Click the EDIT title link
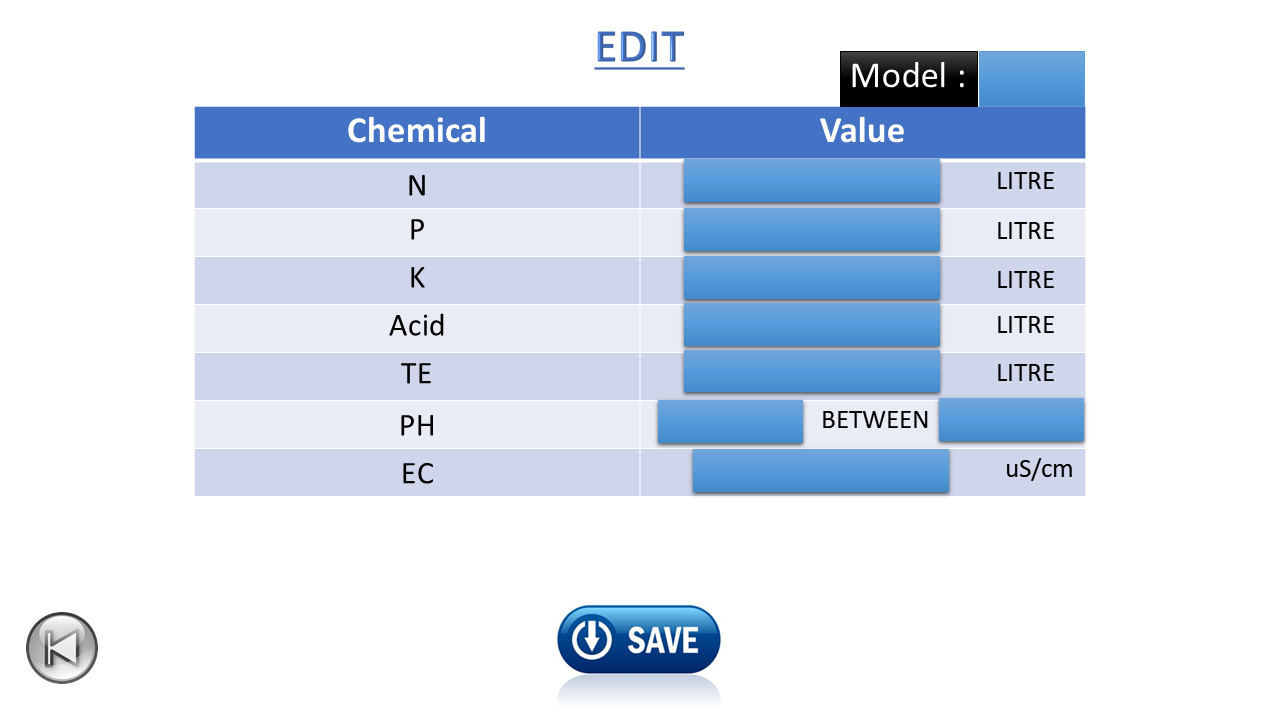Image resolution: width=1280 pixels, height=720 pixels. 639,47
